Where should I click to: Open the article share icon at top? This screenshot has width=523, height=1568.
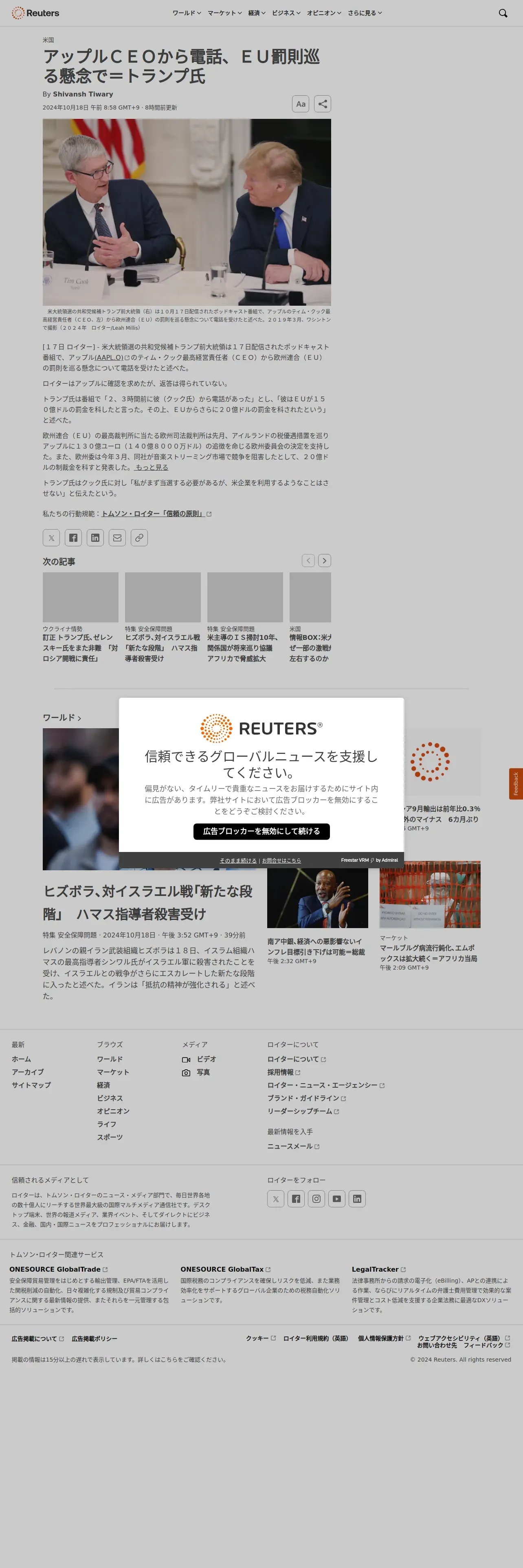pyautogui.click(x=323, y=104)
